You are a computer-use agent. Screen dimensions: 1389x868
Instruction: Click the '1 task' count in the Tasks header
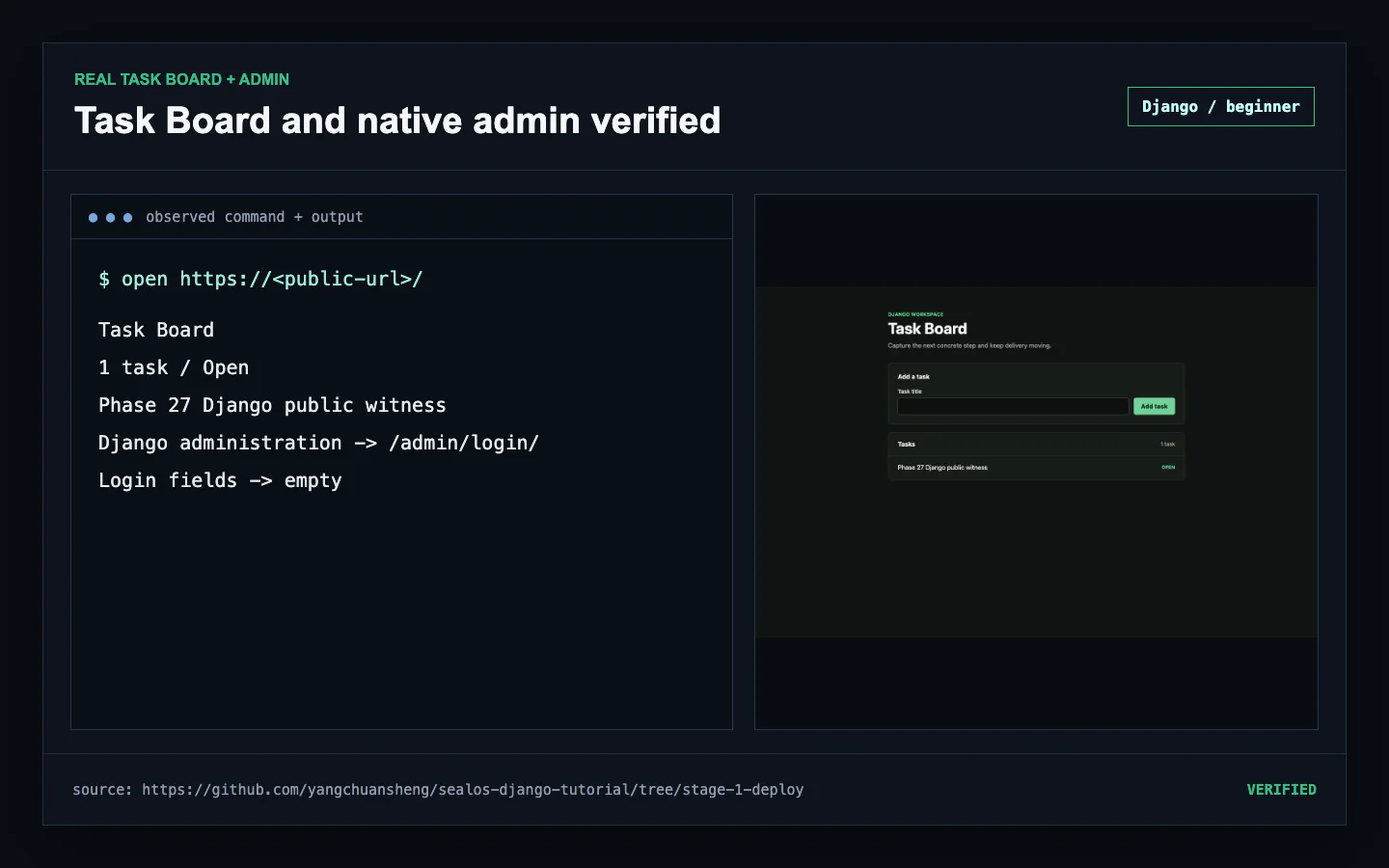click(x=1167, y=445)
